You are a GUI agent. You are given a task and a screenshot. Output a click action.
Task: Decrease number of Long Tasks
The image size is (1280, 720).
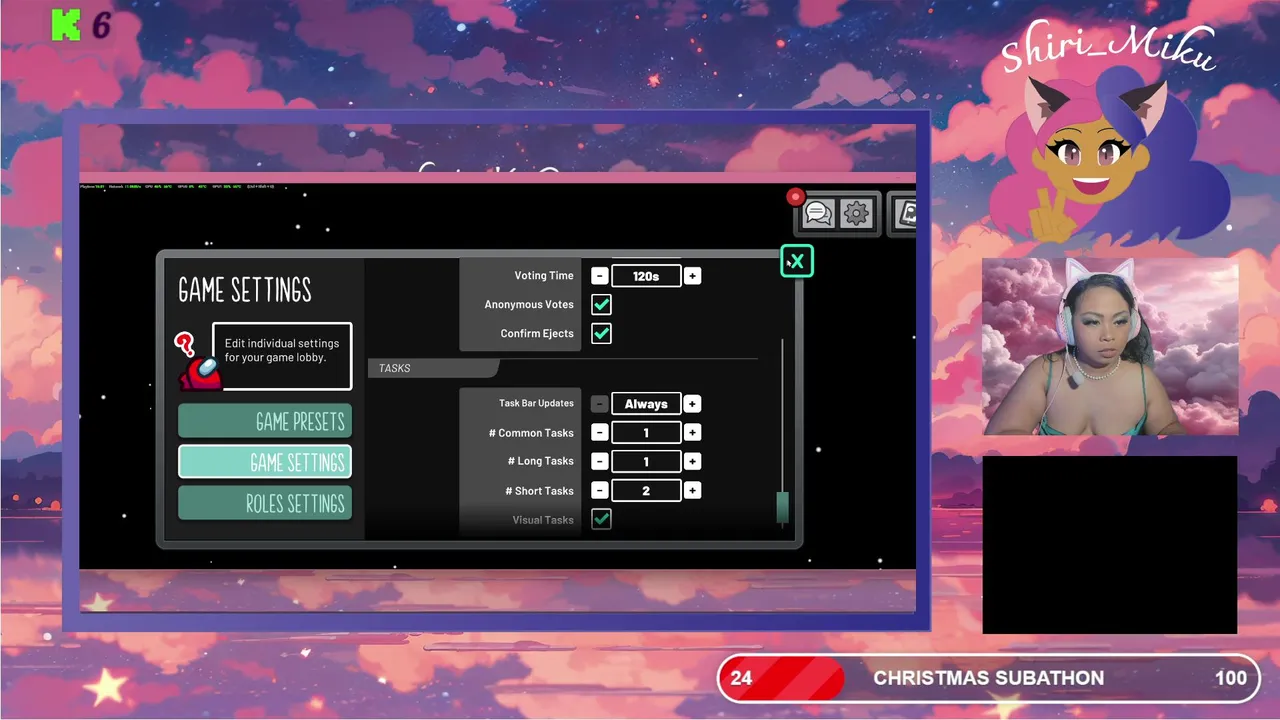point(599,462)
